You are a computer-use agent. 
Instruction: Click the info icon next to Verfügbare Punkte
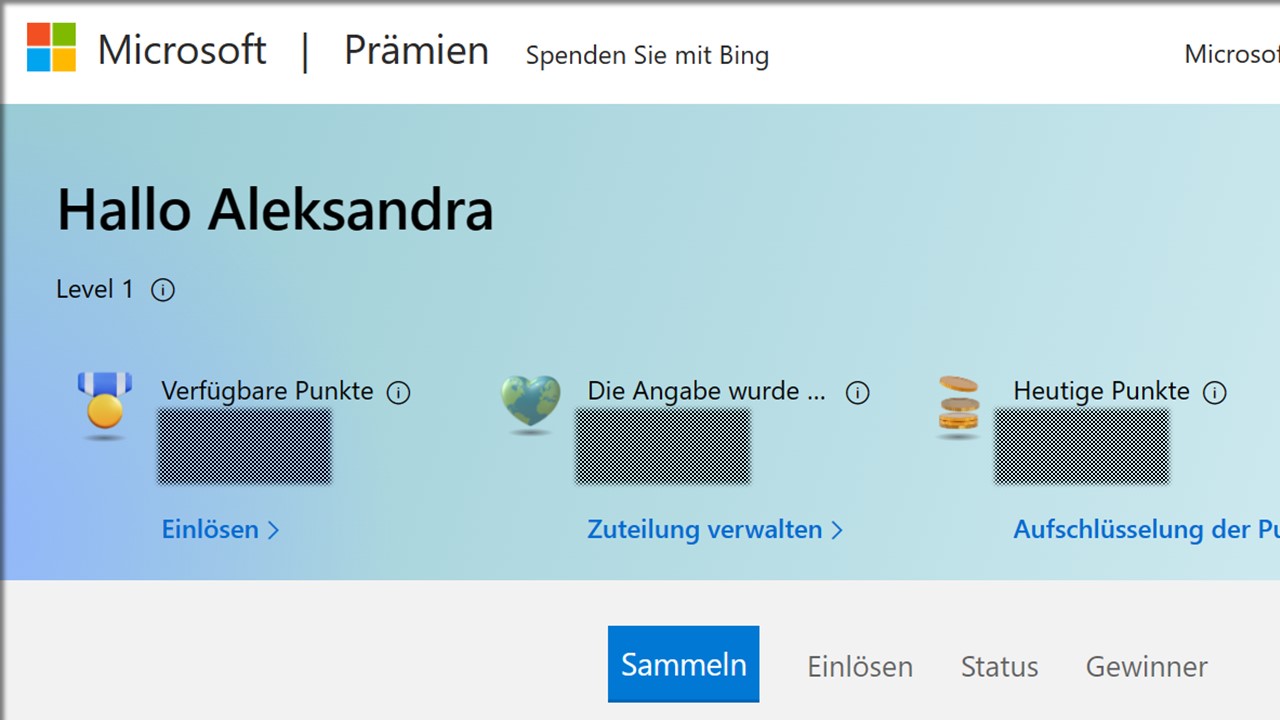coord(398,392)
